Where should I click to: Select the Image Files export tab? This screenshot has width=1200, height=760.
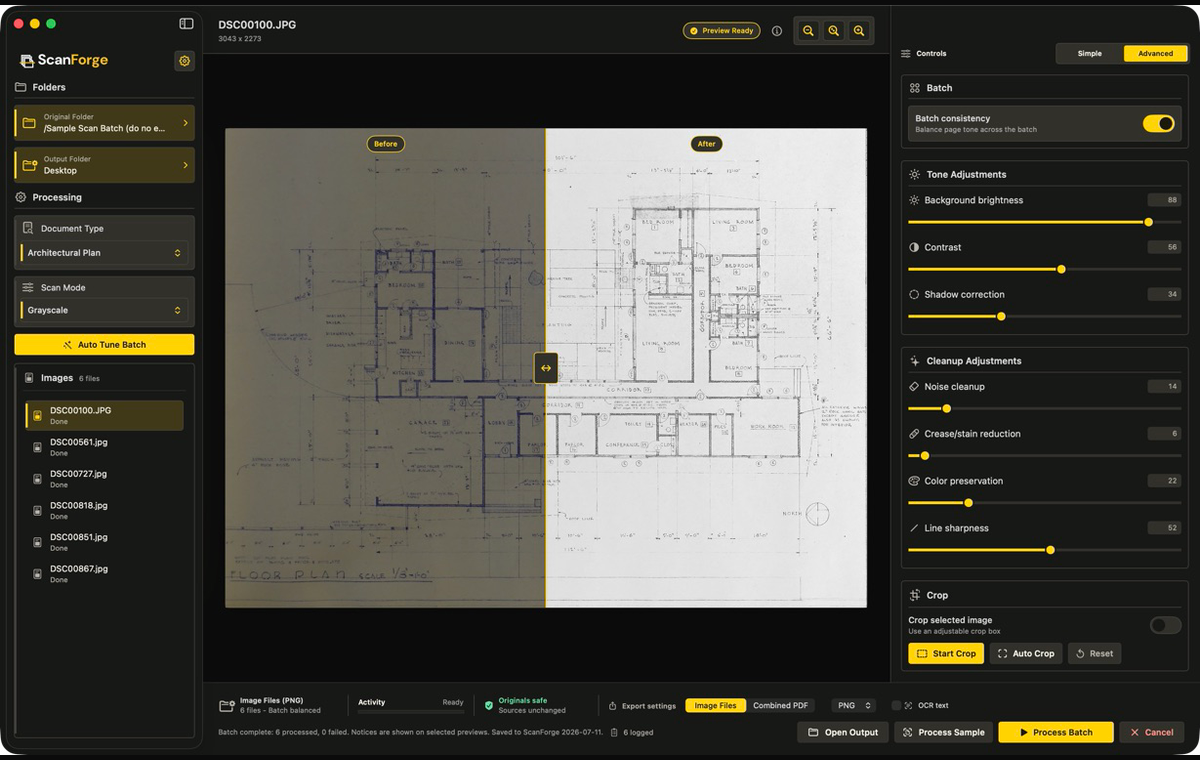click(x=715, y=705)
